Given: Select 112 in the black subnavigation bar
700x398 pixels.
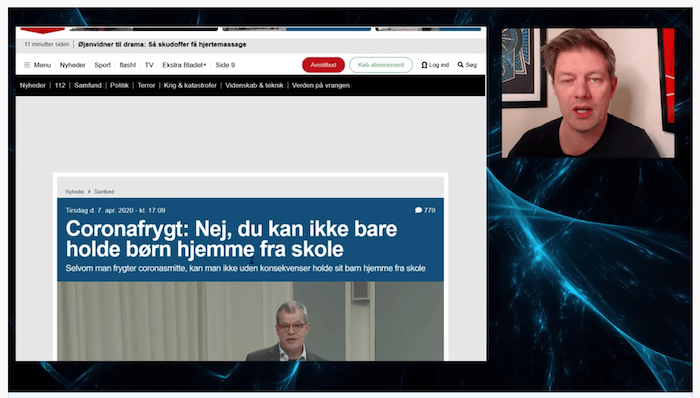Looking at the screenshot, I should coord(60,85).
